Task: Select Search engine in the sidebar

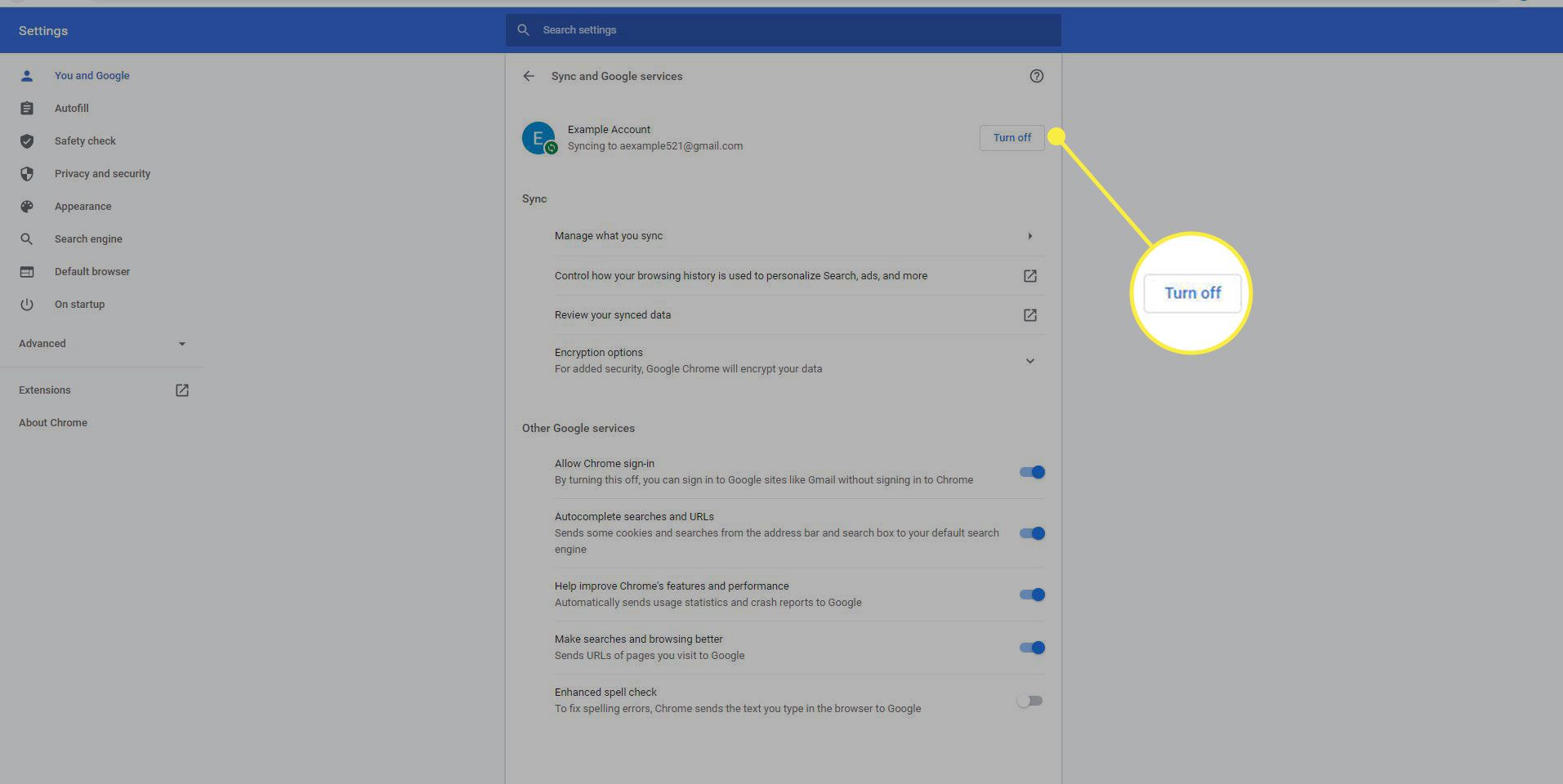Action: pyautogui.click(x=88, y=239)
